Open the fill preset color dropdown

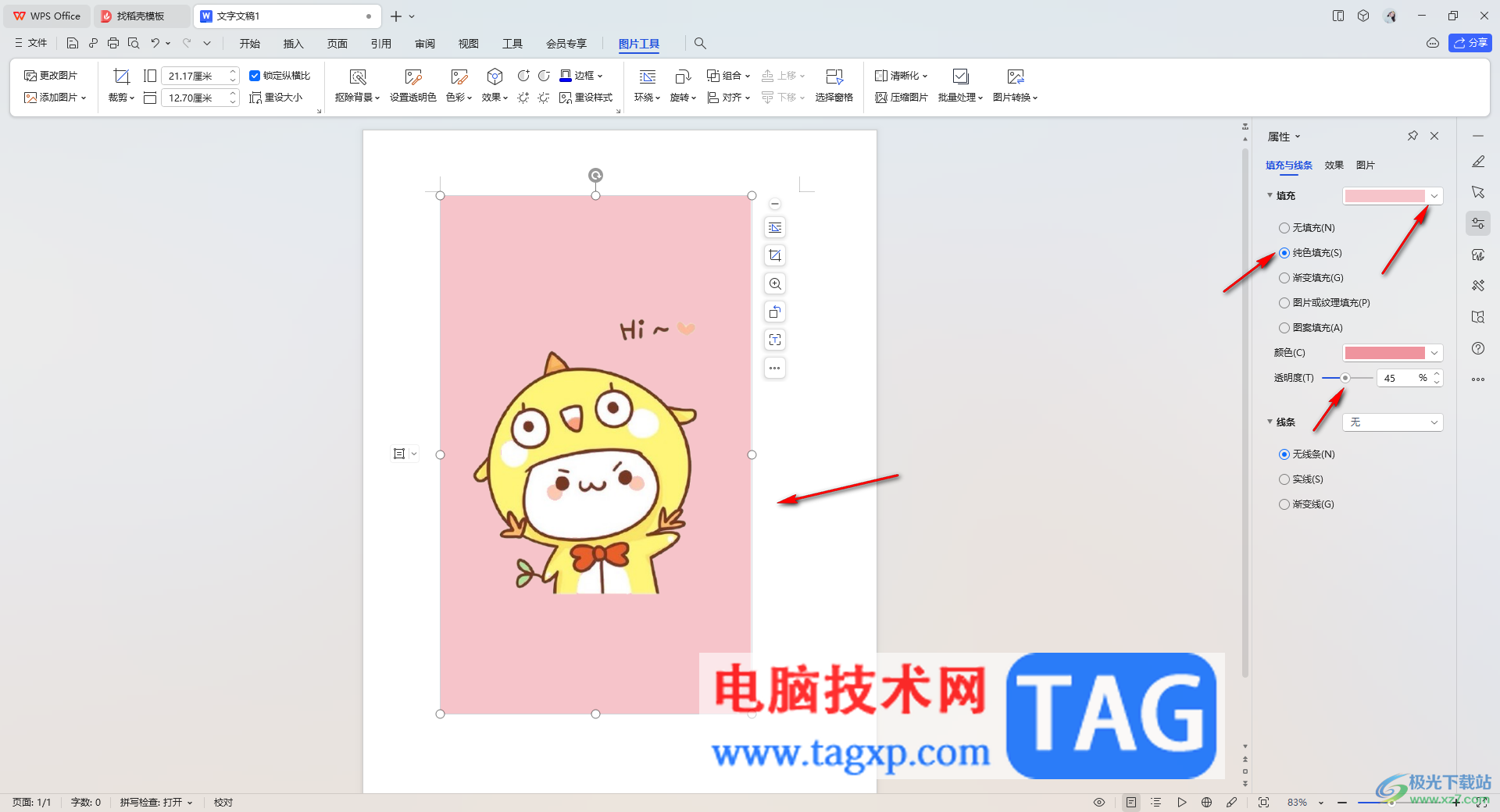click(1393, 196)
